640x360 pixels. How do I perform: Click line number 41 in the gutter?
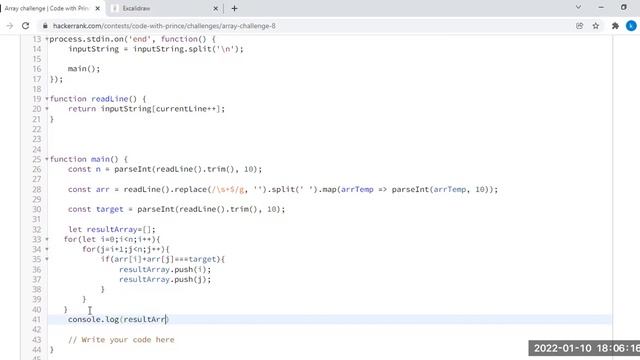(x=37, y=319)
